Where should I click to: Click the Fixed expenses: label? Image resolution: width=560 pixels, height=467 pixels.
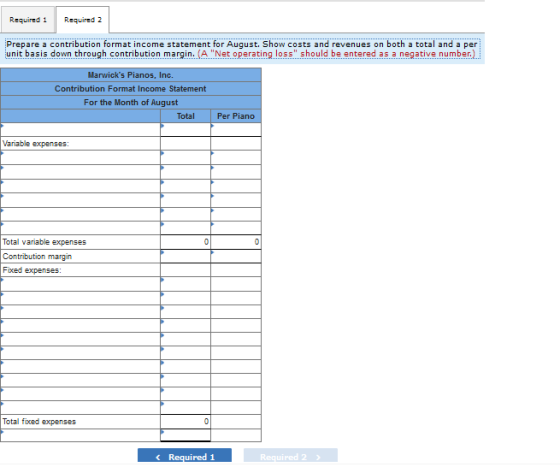(x=32, y=270)
